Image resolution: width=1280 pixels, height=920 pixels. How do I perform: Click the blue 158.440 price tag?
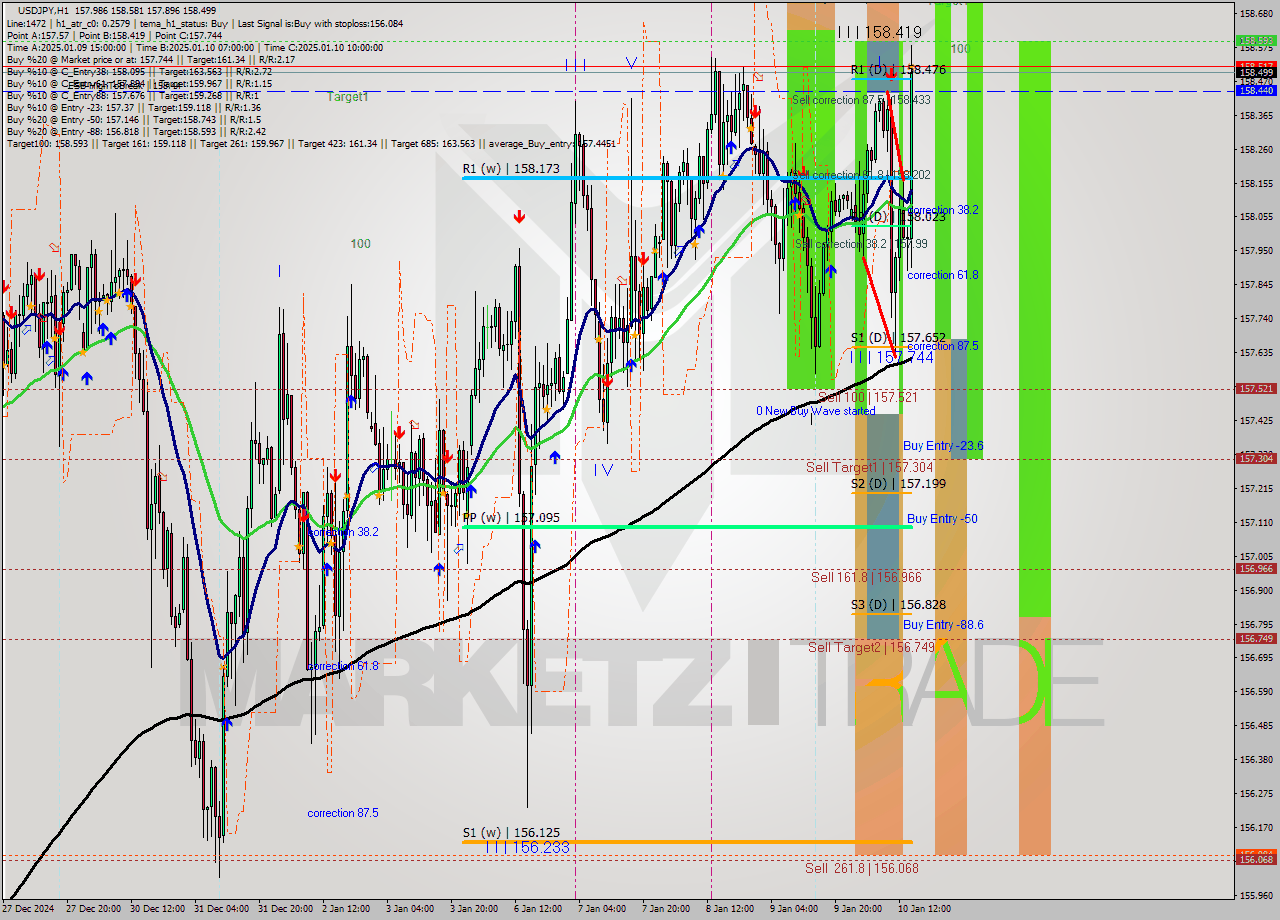pos(1256,90)
